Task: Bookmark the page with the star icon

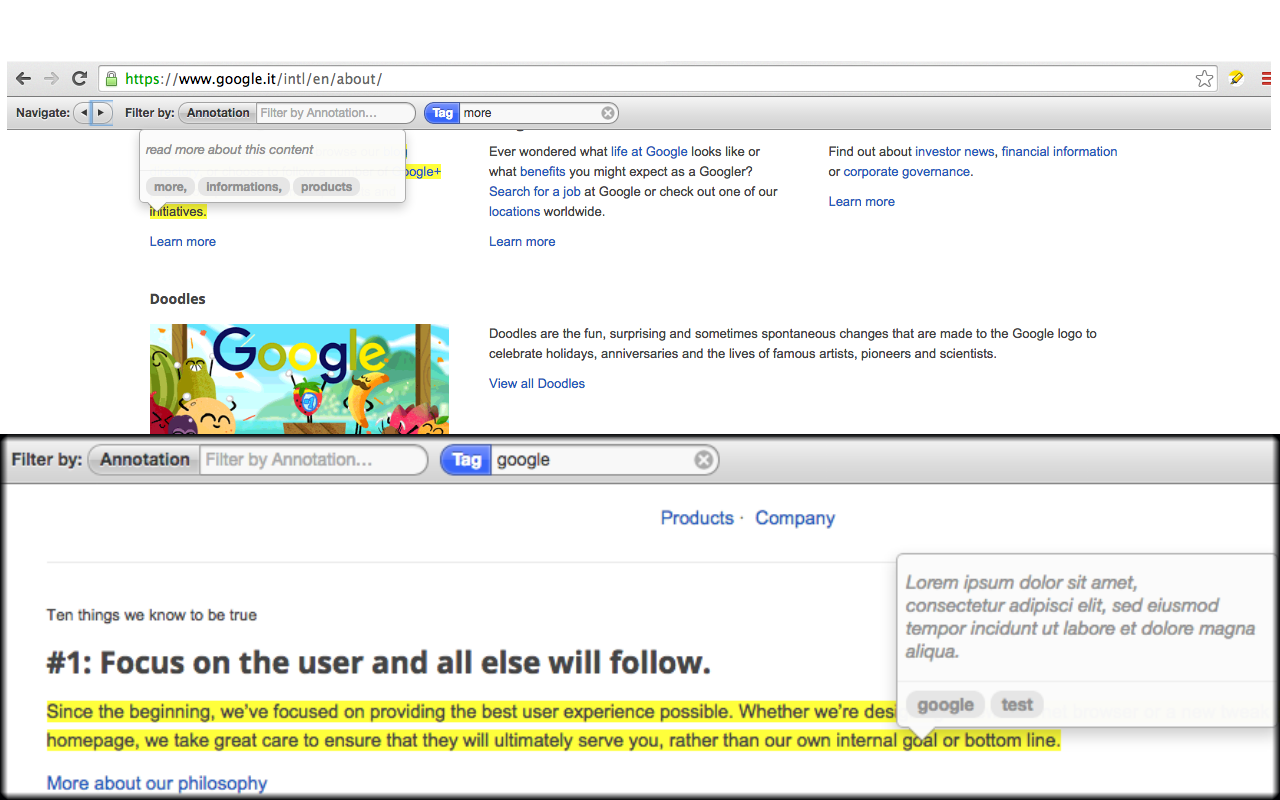Action: point(1204,79)
